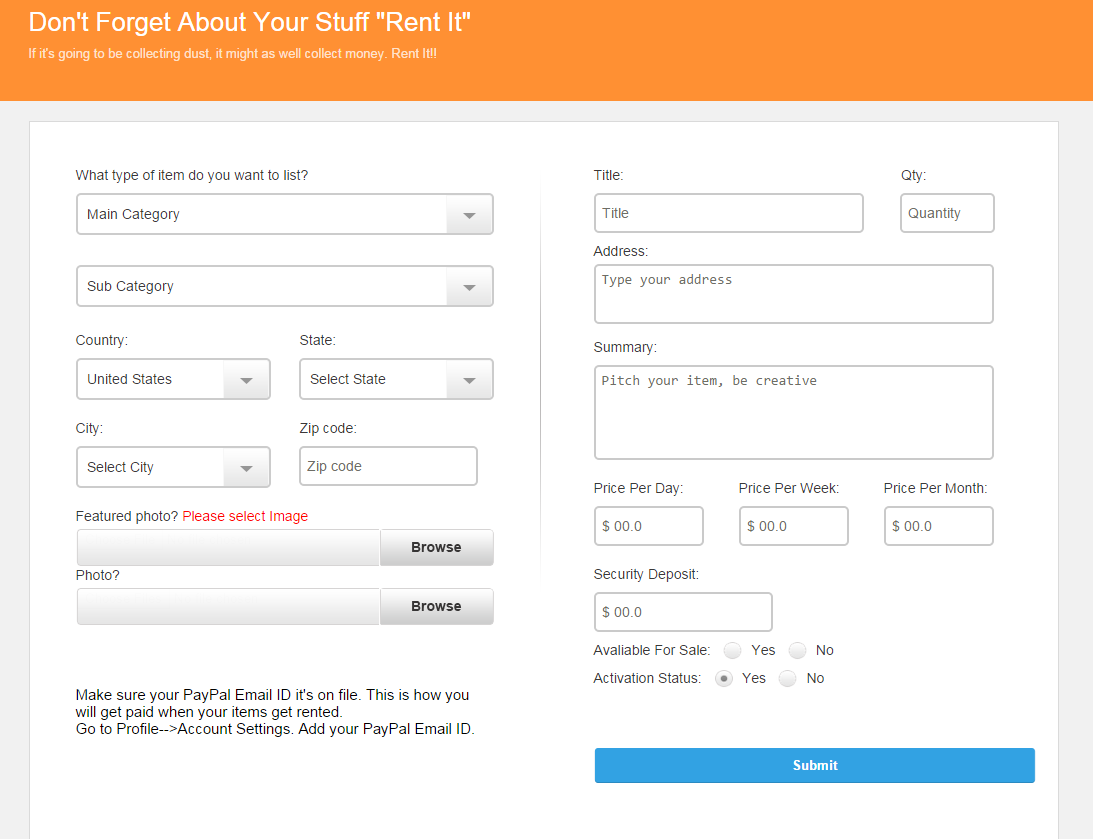This screenshot has height=839, width=1093.
Task: Click the Price Per Month field
Action: point(938,526)
